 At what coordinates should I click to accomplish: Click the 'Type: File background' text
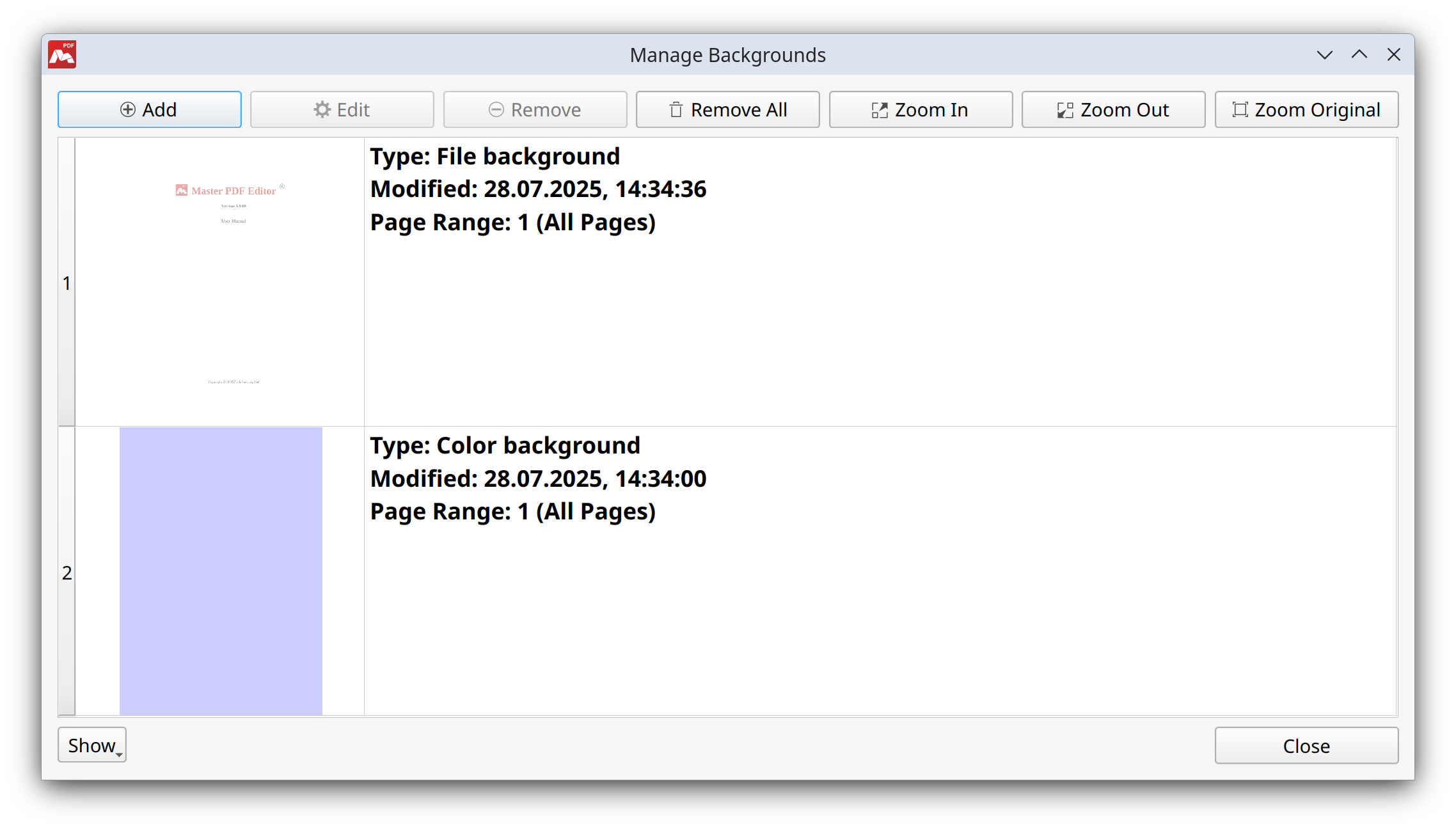coord(495,156)
